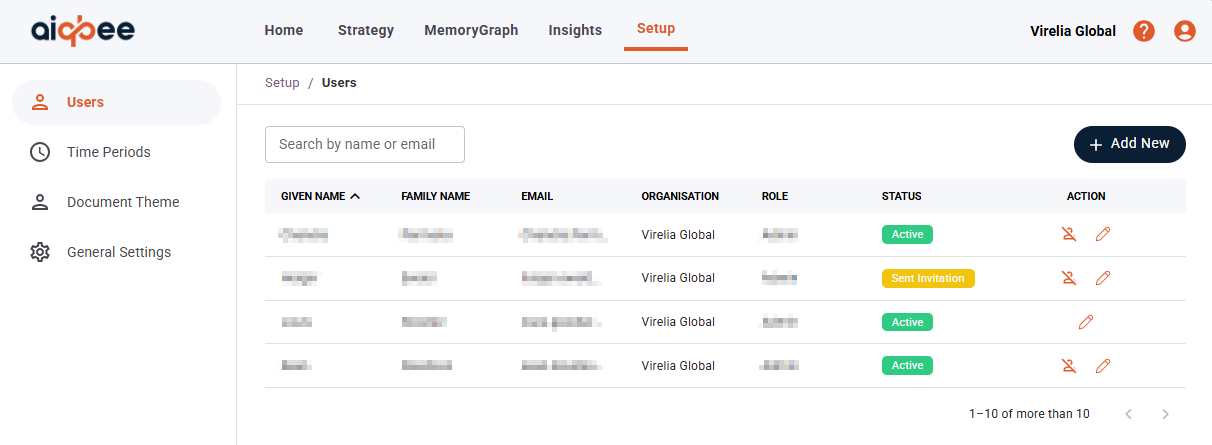Open the MemoryGraph tab
The width and height of the screenshot is (1212, 445).
click(x=471, y=30)
